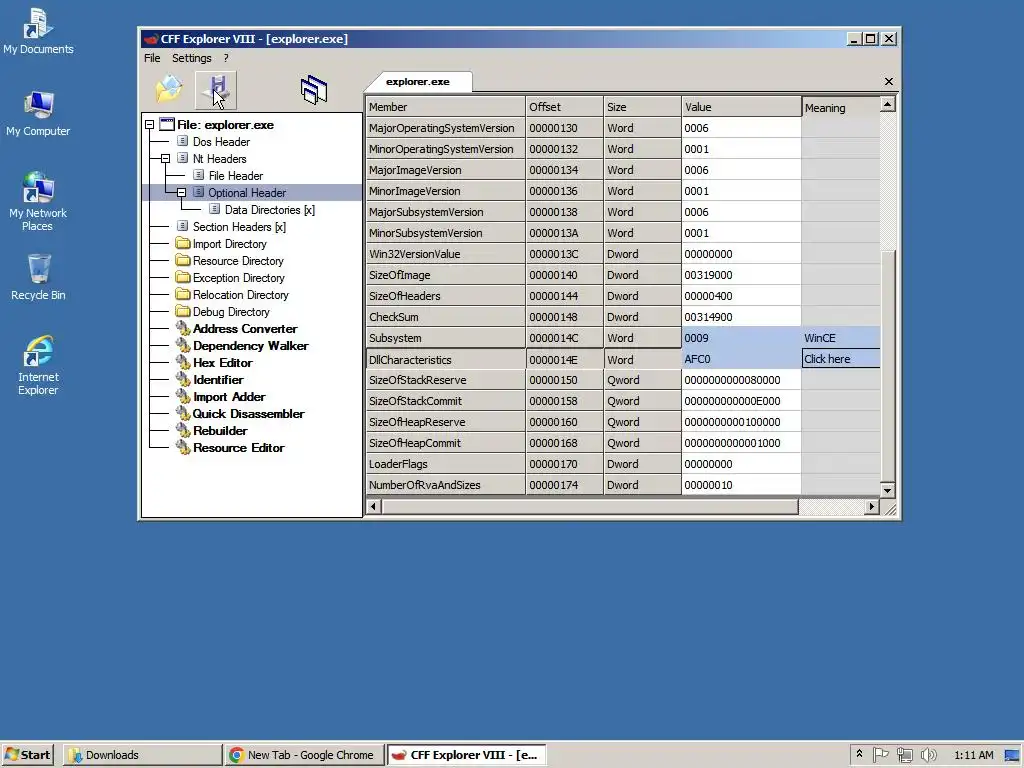
Task: Select Section Headers [x] tree item
Action: coord(239,227)
